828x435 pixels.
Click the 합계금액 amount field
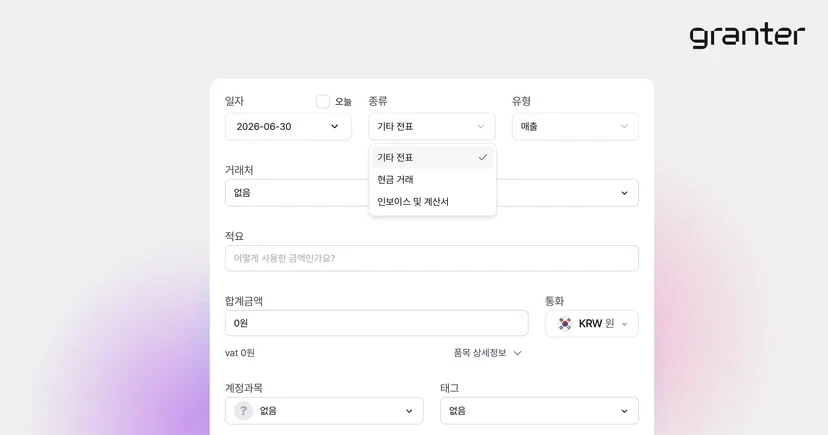377,323
